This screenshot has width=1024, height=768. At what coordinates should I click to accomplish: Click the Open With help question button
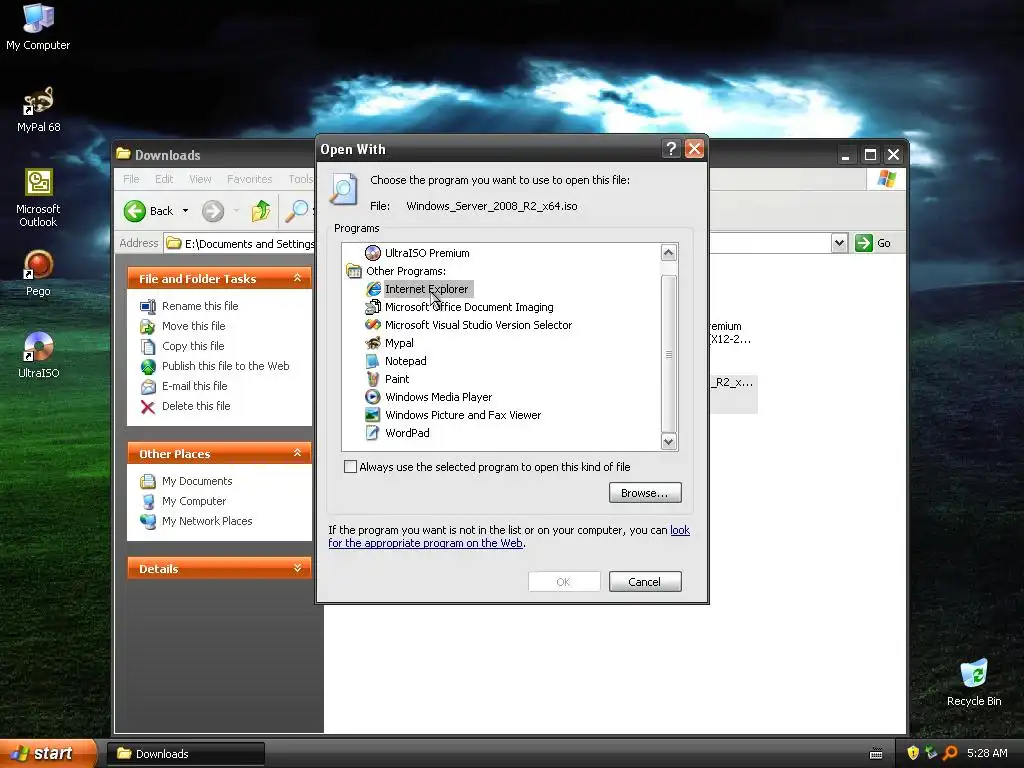click(x=671, y=149)
